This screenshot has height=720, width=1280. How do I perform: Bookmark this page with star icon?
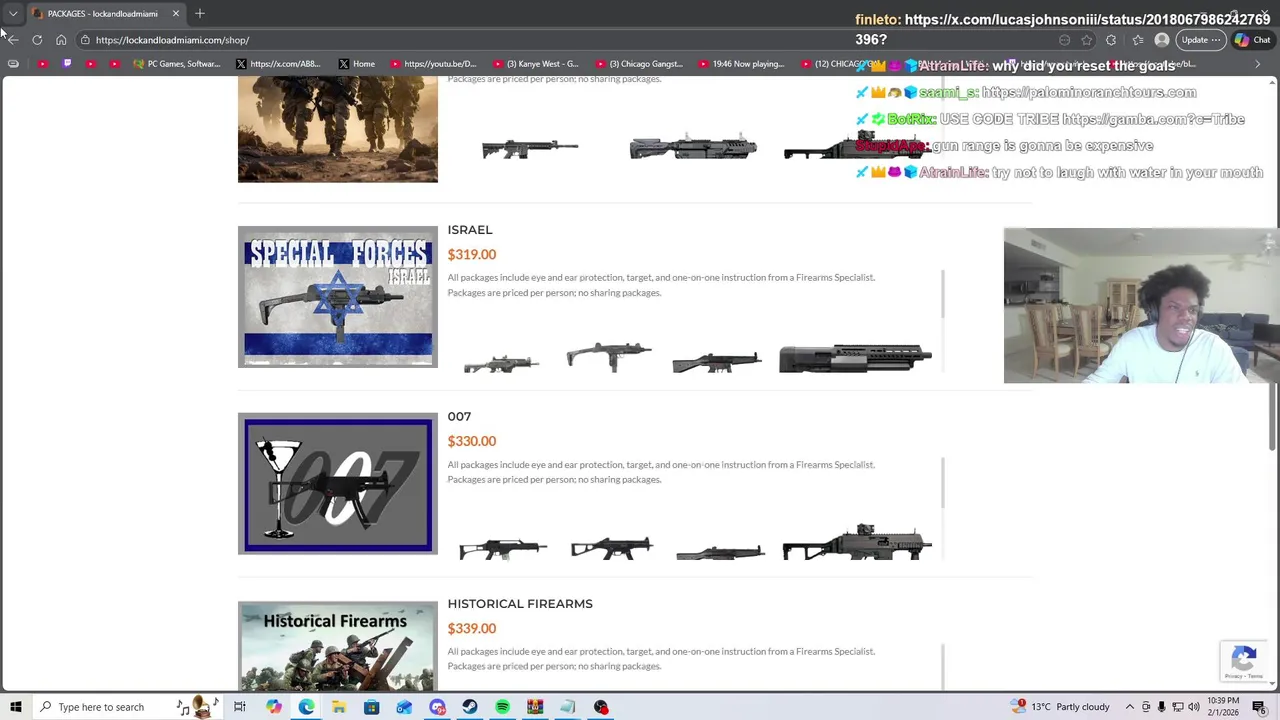coord(1087,40)
